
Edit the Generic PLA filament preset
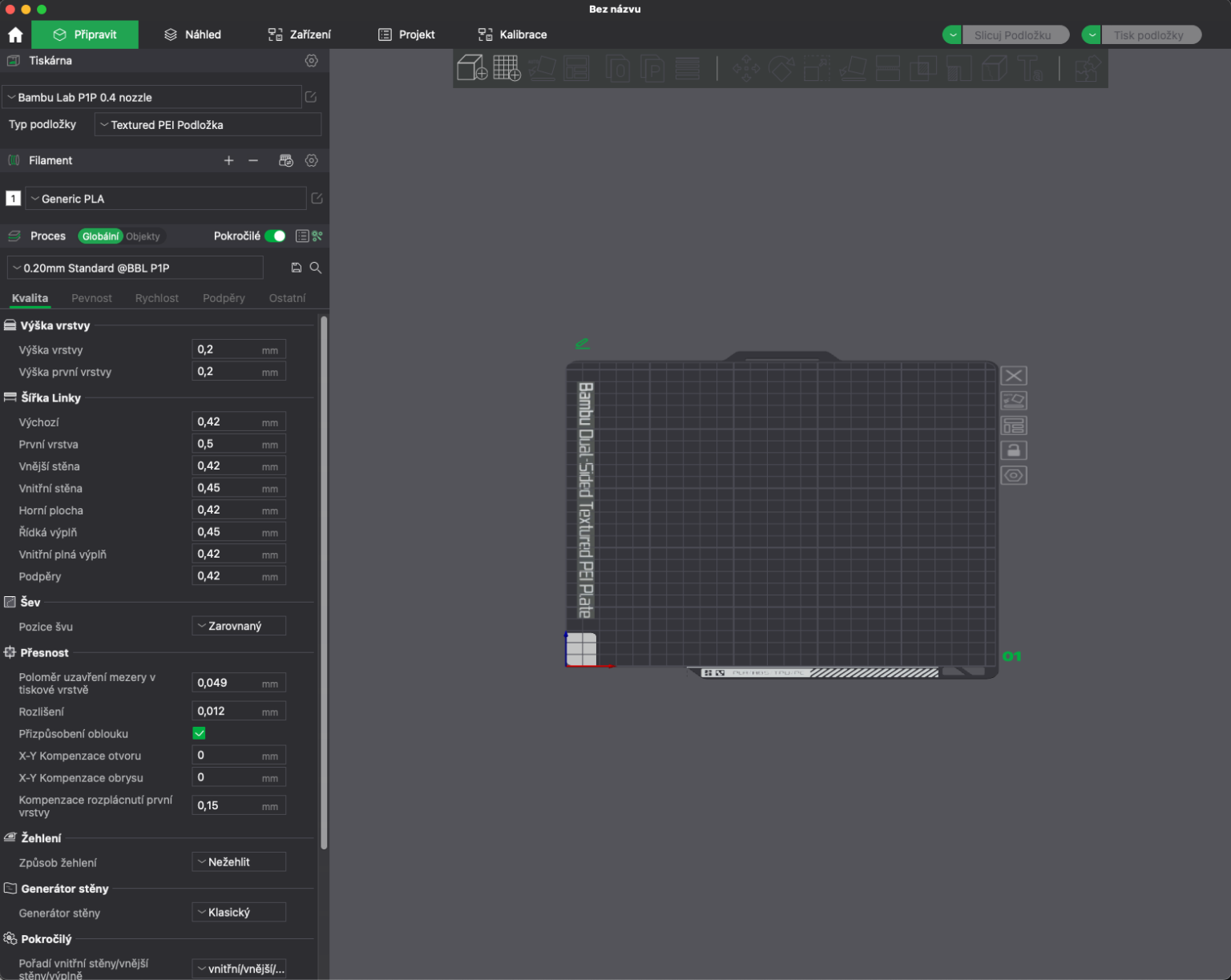tap(317, 198)
